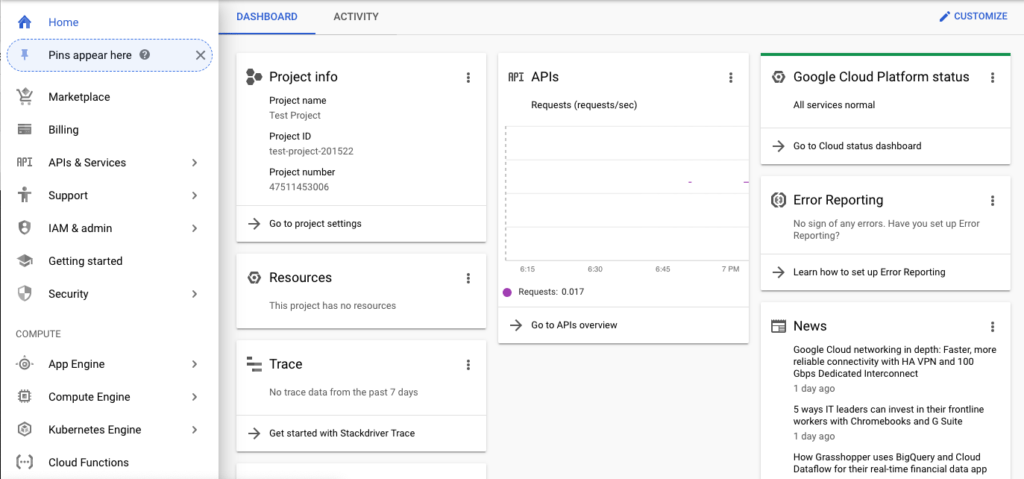
Task: Click the Kubernetes Engine hexagon icon
Action: point(25,429)
